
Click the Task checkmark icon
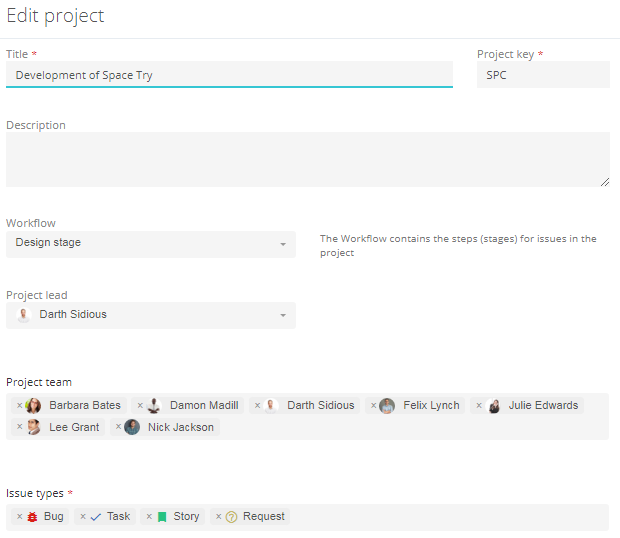[96, 517]
